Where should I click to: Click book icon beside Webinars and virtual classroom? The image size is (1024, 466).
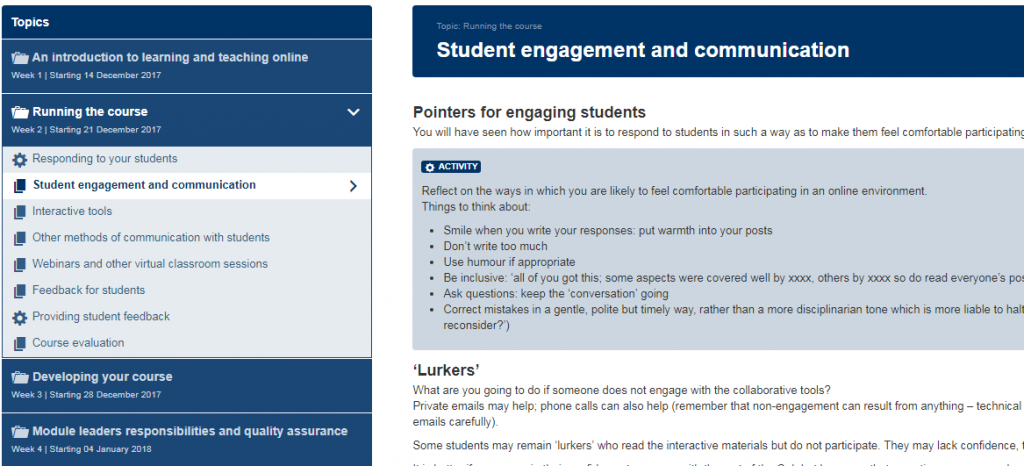(20, 265)
